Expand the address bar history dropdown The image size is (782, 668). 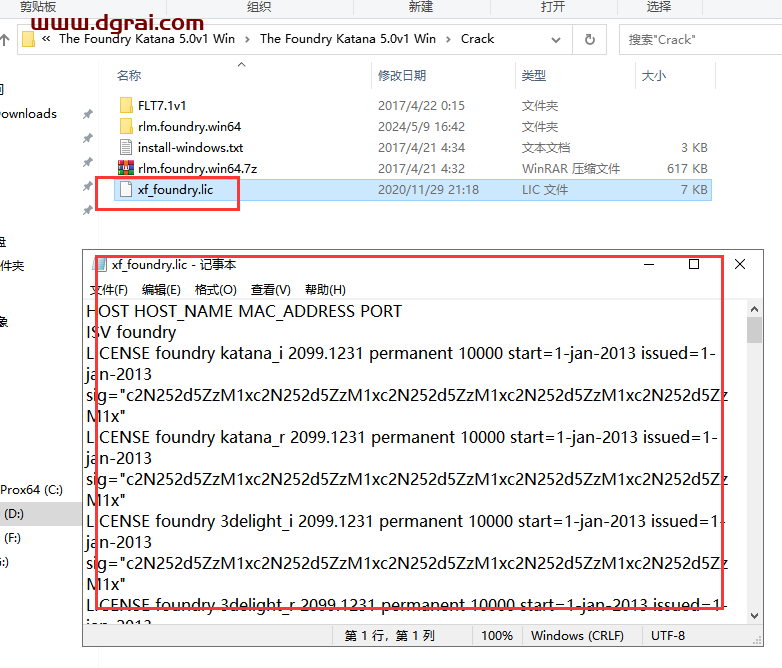point(556,40)
